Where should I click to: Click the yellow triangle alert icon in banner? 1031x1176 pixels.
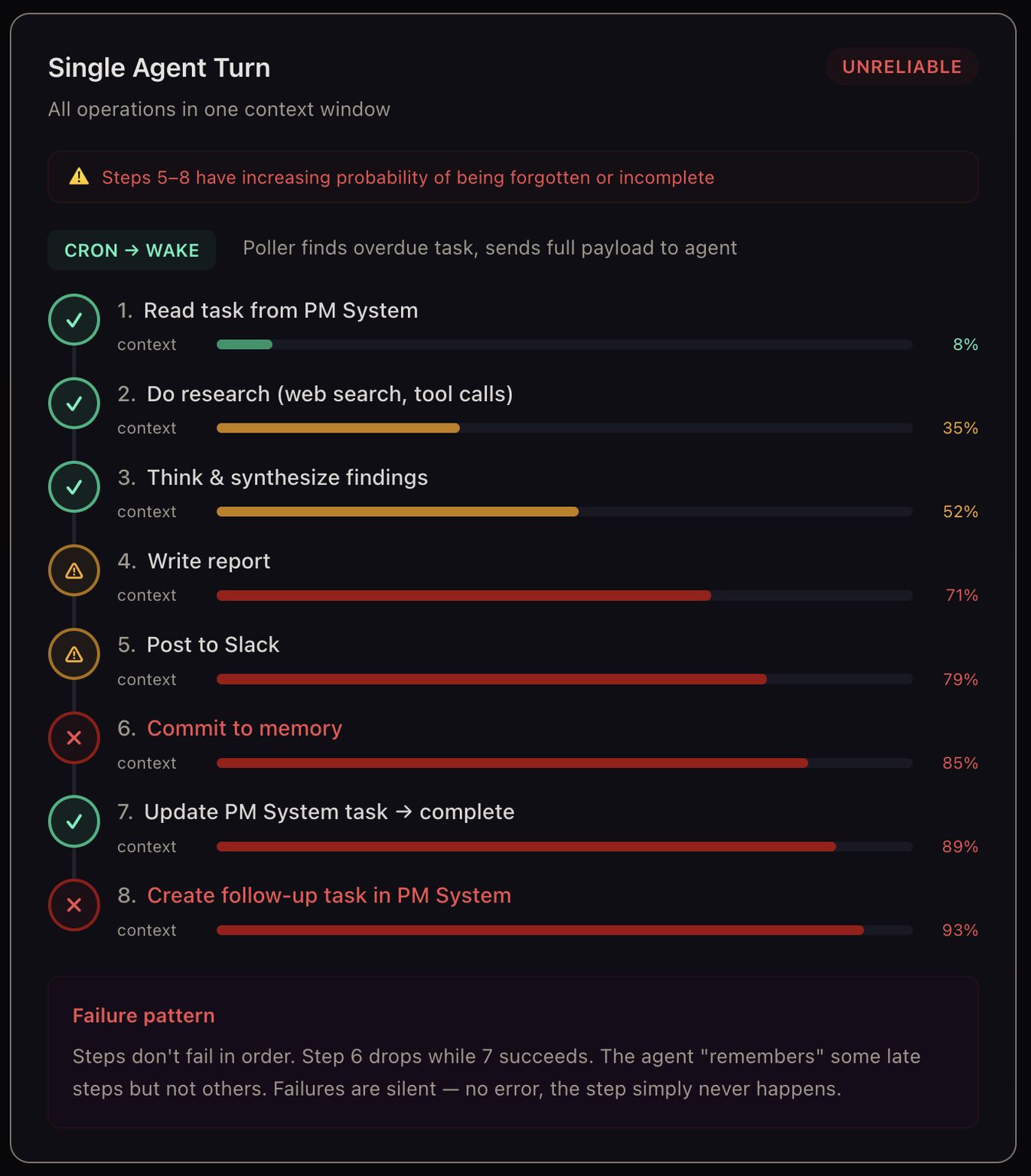(79, 177)
